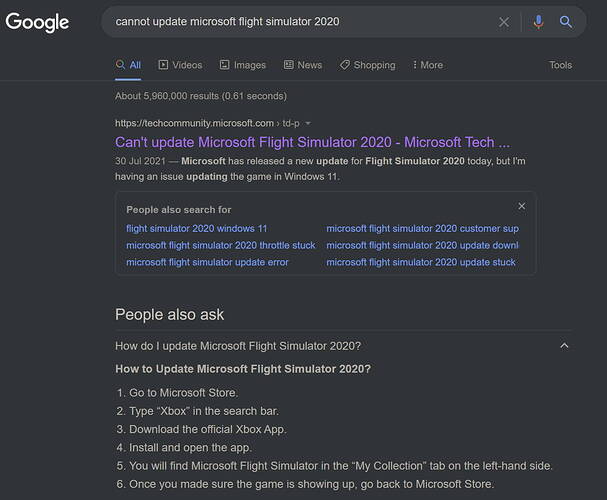Open the More options menu

pos(426,65)
